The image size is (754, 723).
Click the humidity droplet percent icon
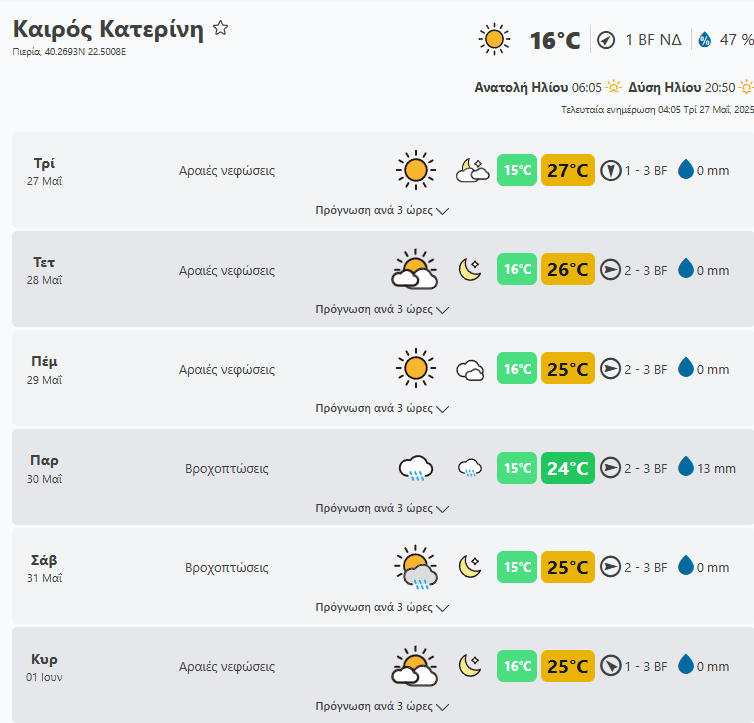(704, 40)
